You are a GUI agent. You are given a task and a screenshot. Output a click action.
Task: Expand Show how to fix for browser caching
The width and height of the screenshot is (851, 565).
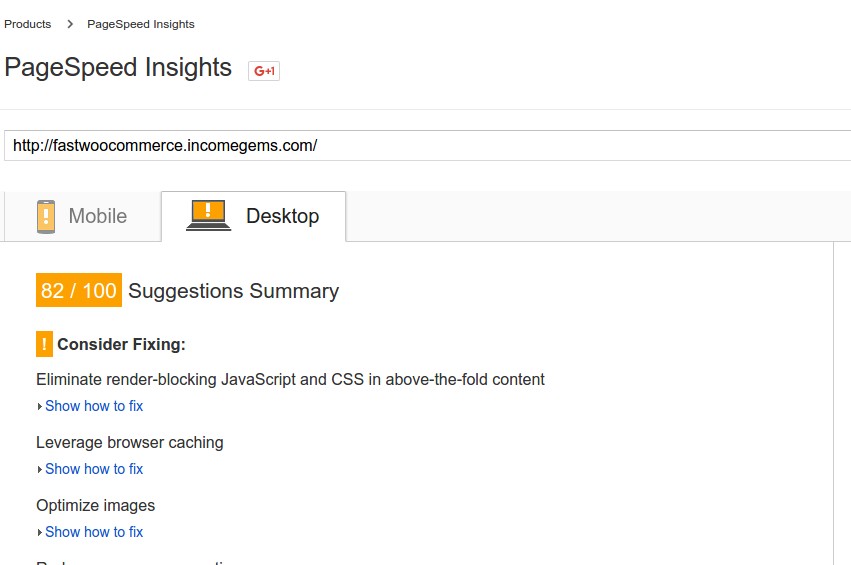click(94, 469)
